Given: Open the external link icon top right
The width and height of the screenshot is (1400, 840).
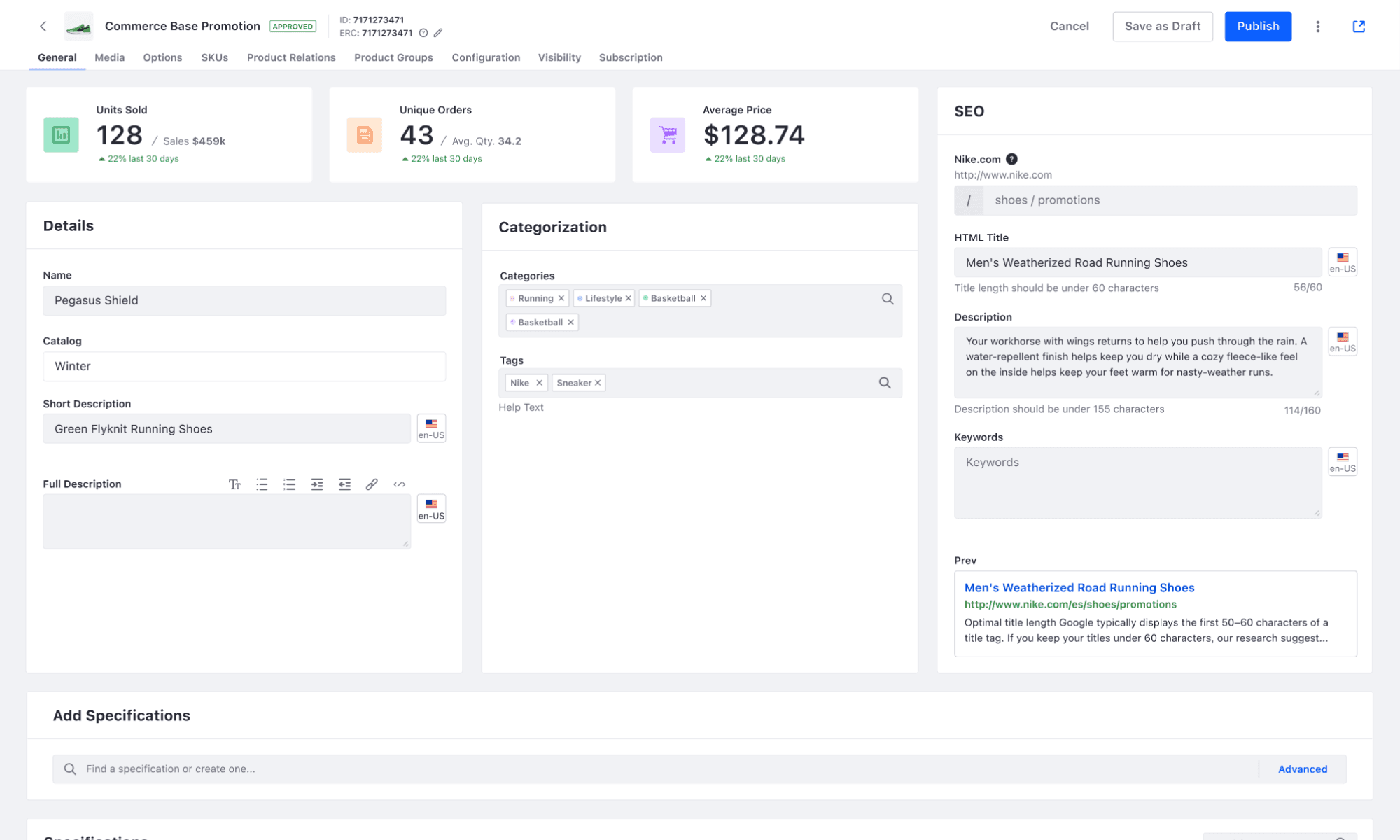Looking at the screenshot, I should coord(1359,26).
